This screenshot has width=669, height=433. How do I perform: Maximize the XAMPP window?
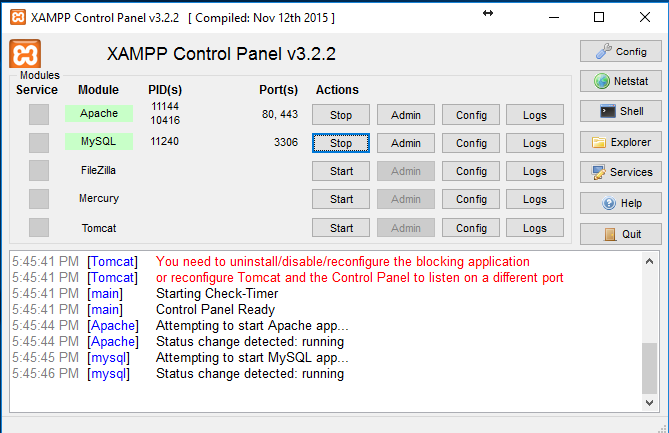(599, 17)
